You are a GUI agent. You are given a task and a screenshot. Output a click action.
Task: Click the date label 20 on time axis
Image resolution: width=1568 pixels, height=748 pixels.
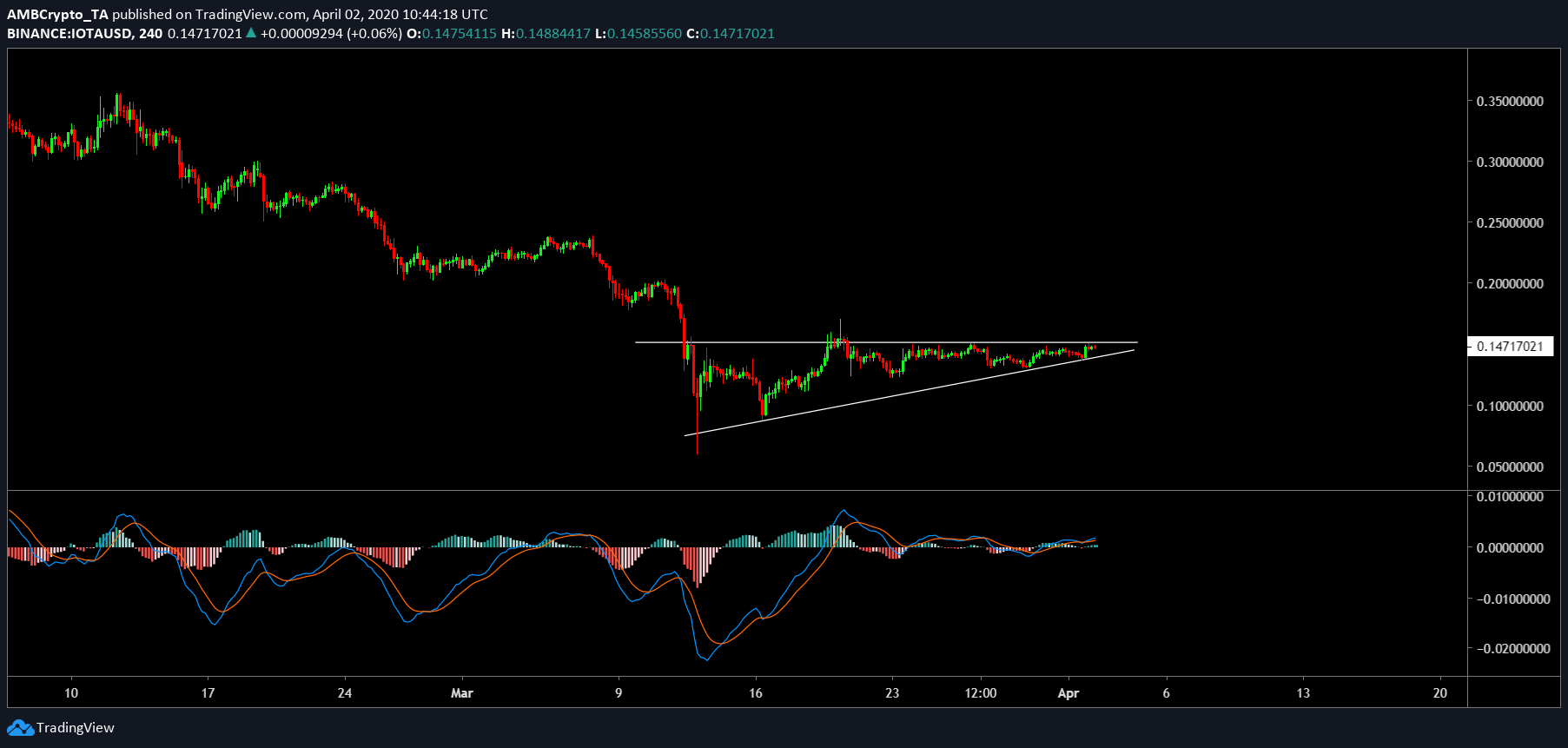pos(1440,692)
